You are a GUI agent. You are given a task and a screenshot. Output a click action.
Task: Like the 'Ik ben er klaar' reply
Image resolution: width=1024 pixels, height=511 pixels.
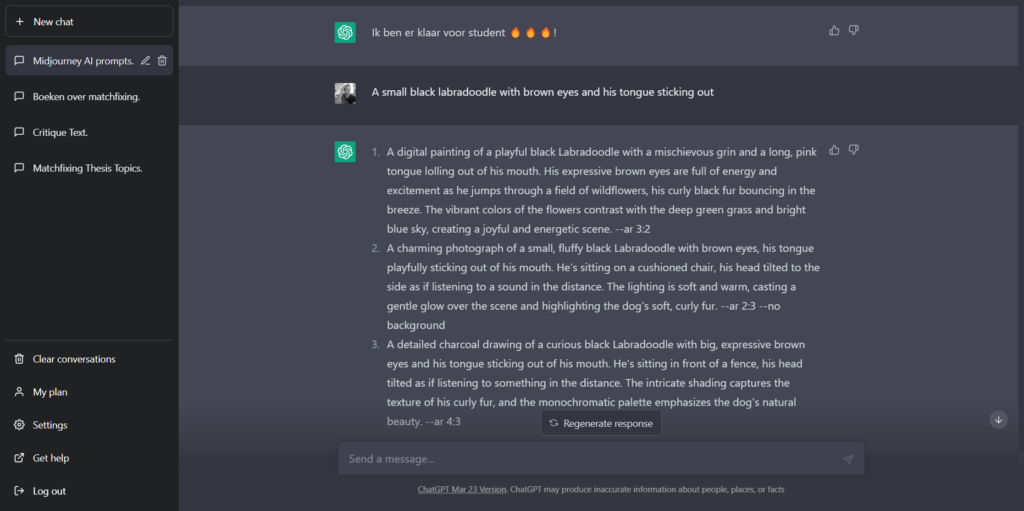click(x=834, y=30)
